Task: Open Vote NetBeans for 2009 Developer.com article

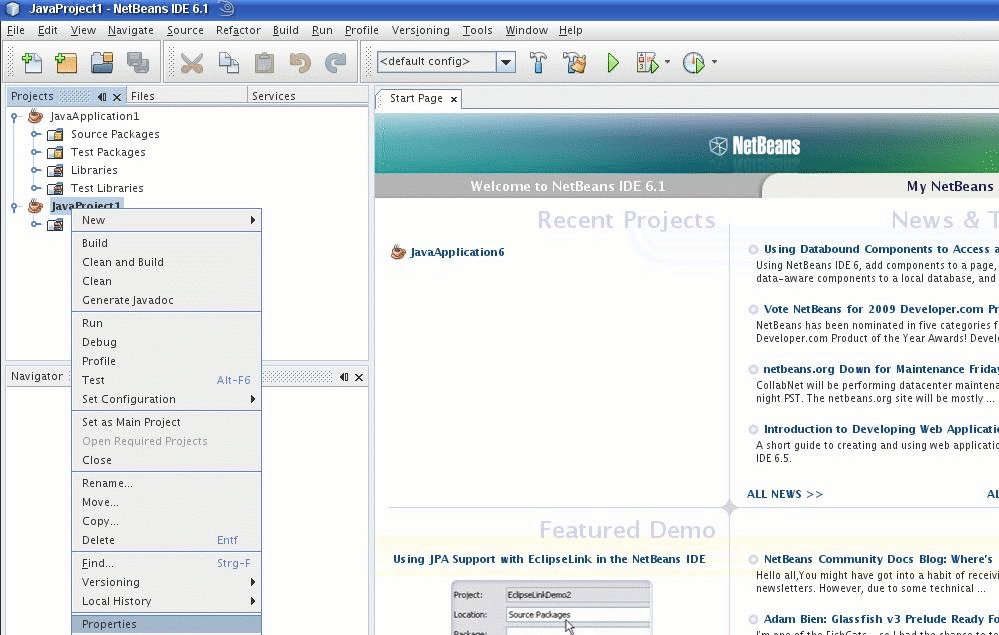Action: (x=881, y=310)
